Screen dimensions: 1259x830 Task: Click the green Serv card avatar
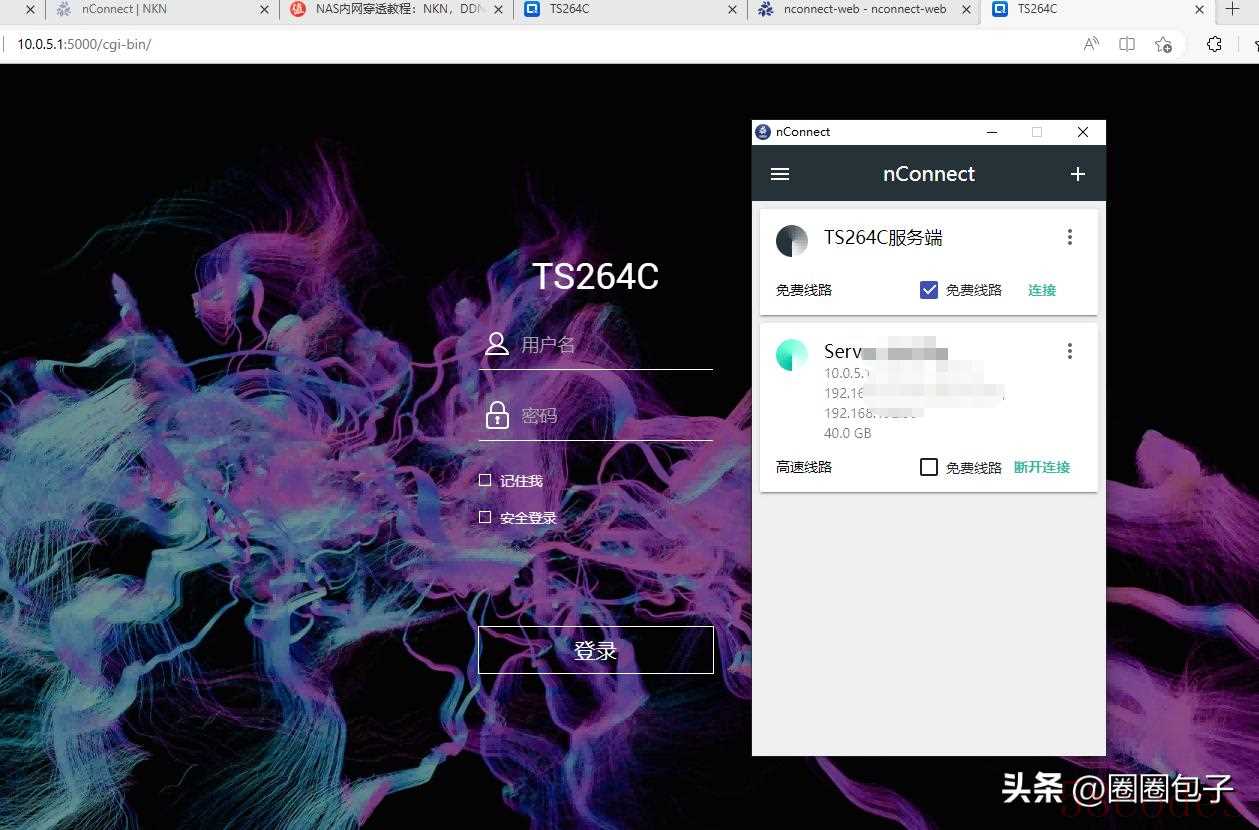[792, 355]
